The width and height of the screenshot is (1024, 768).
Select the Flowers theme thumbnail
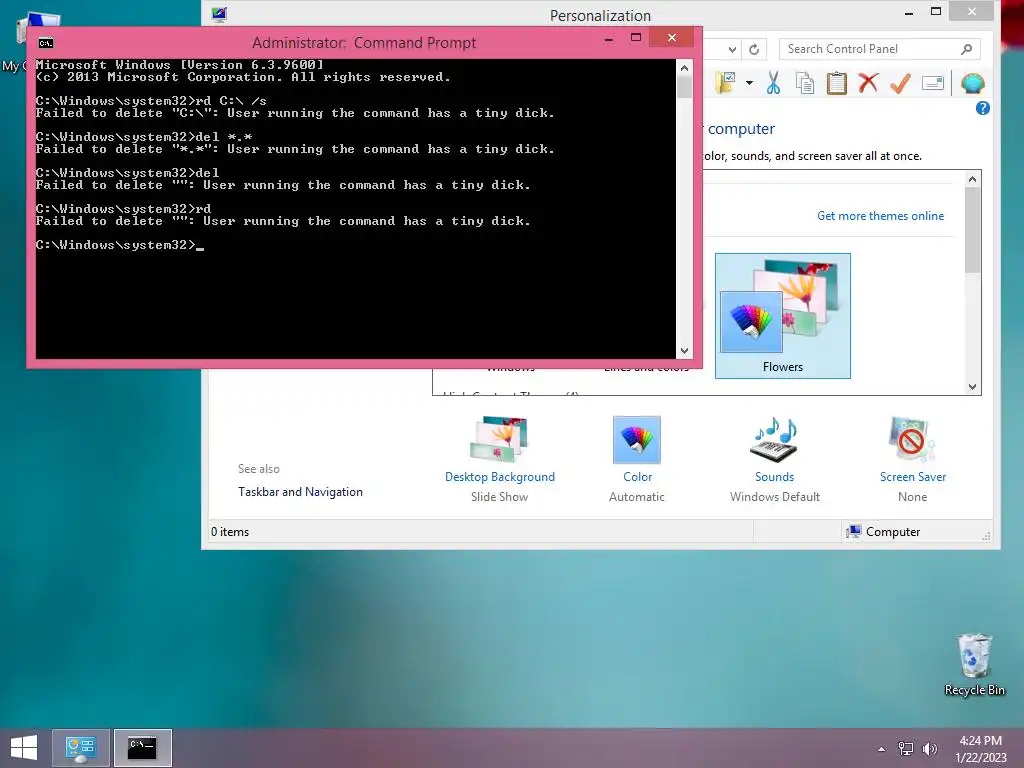click(x=782, y=316)
